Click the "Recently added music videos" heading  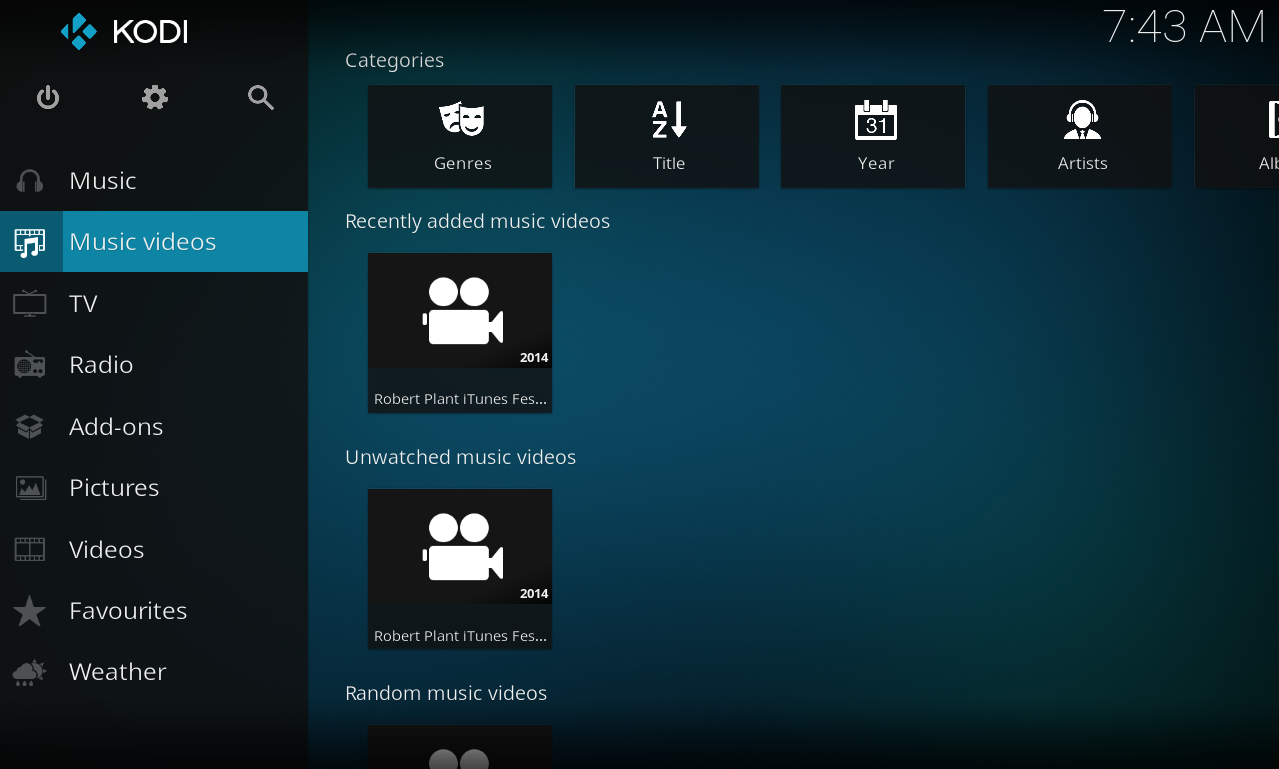478,221
